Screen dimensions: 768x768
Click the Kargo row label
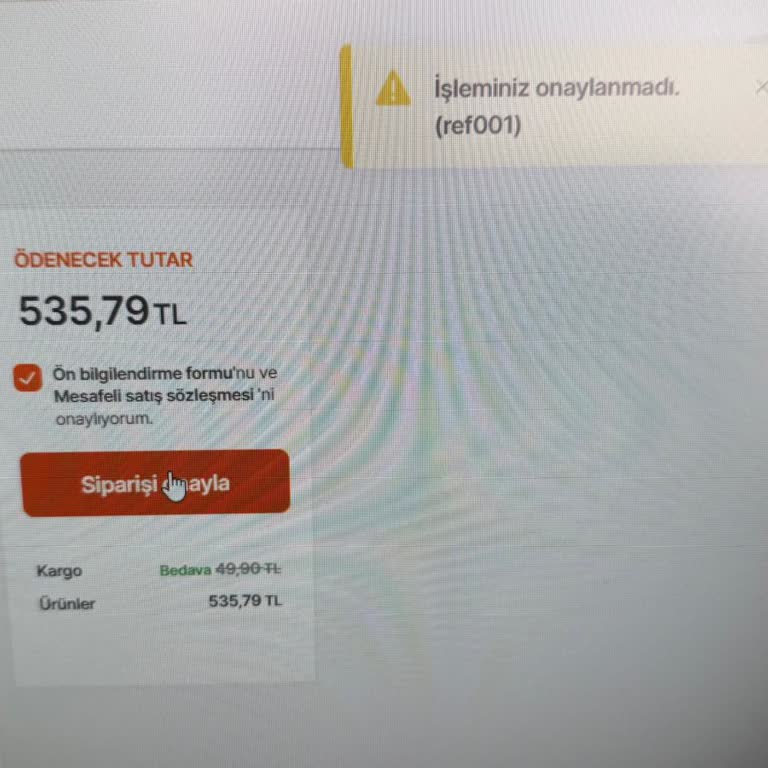click(59, 571)
